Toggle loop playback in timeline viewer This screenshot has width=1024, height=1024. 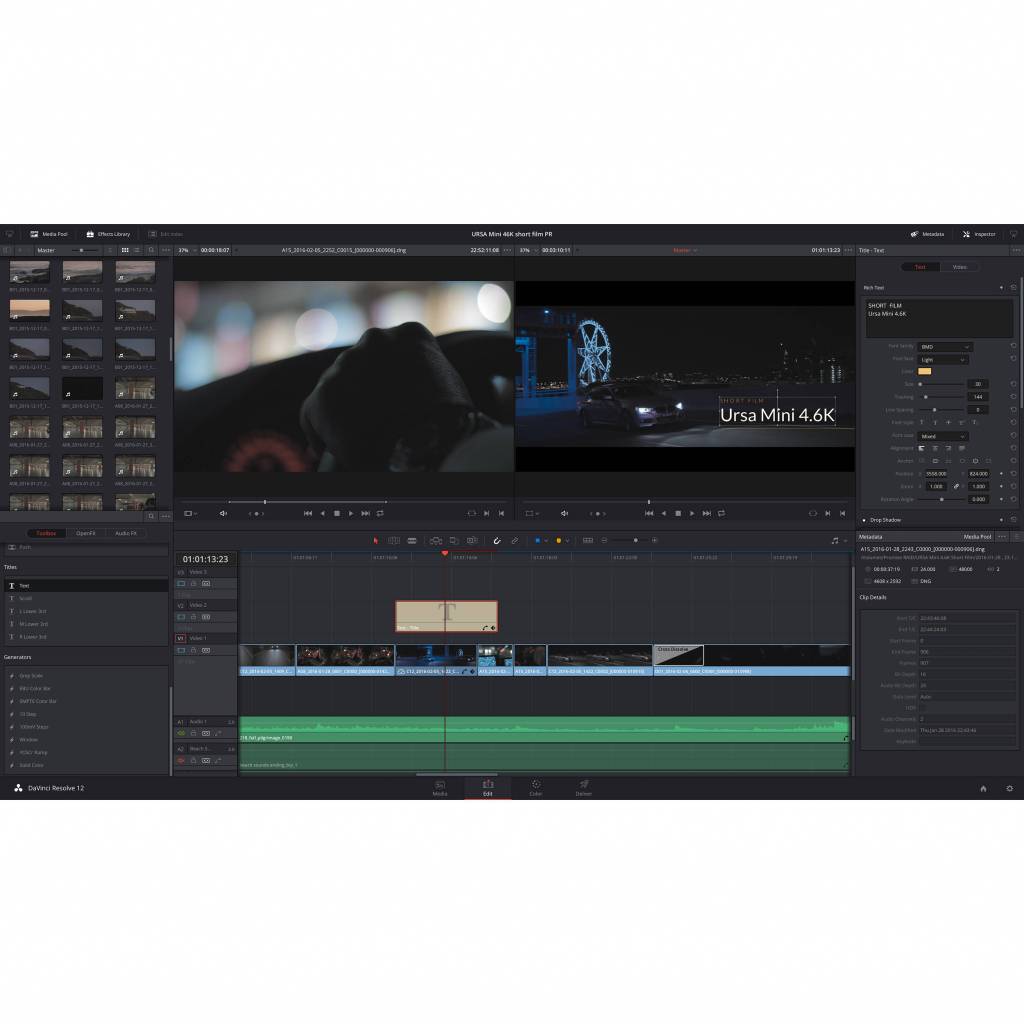click(722, 513)
